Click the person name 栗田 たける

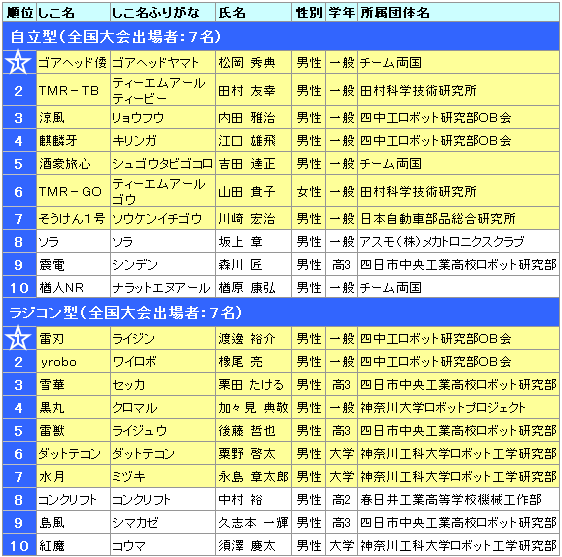251,385
